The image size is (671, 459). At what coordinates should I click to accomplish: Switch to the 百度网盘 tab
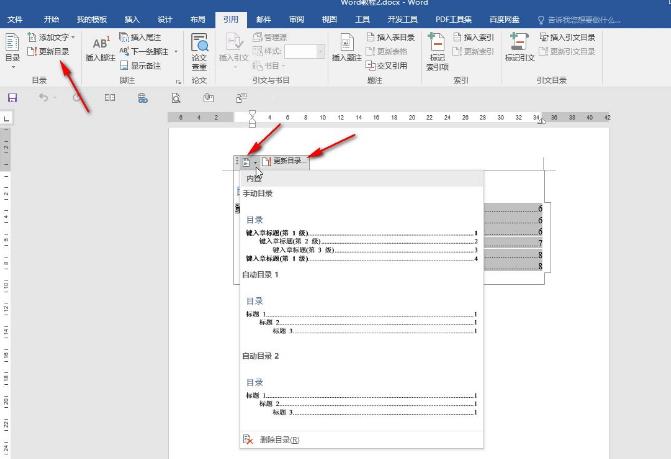pyautogui.click(x=505, y=20)
